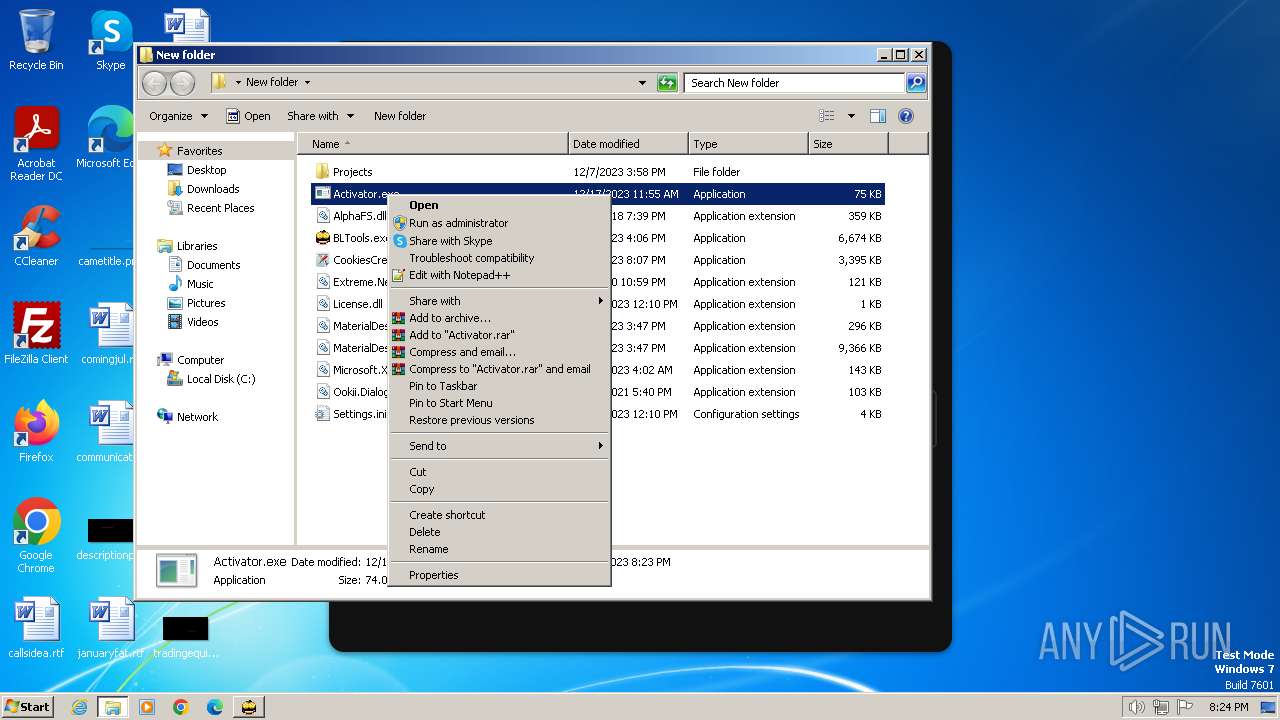Choose Rename in context menu
This screenshot has width=1280, height=720.
tap(499, 549)
